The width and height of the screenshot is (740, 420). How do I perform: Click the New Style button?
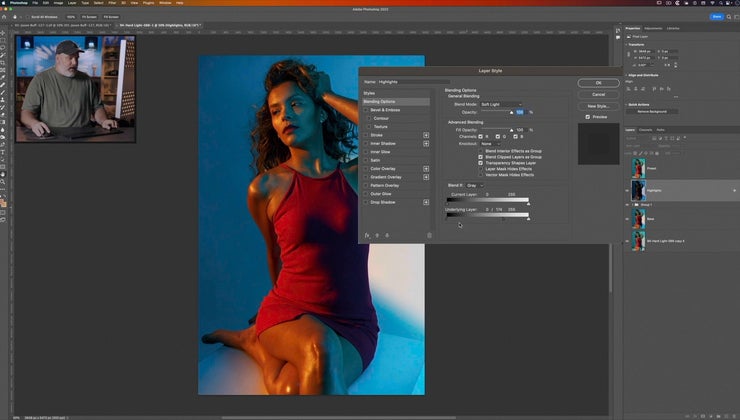(x=598, y=106)
